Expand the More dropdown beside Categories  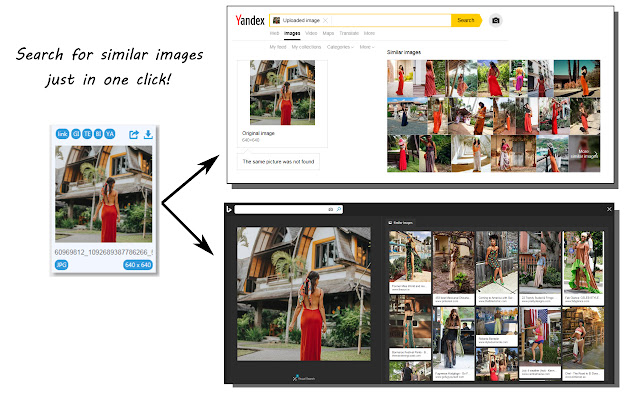367,47
